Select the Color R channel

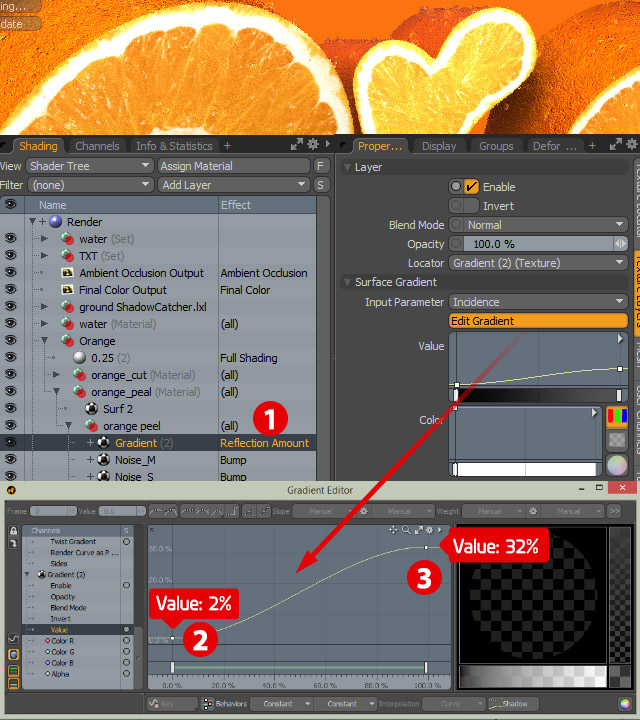tap(62, 641)
